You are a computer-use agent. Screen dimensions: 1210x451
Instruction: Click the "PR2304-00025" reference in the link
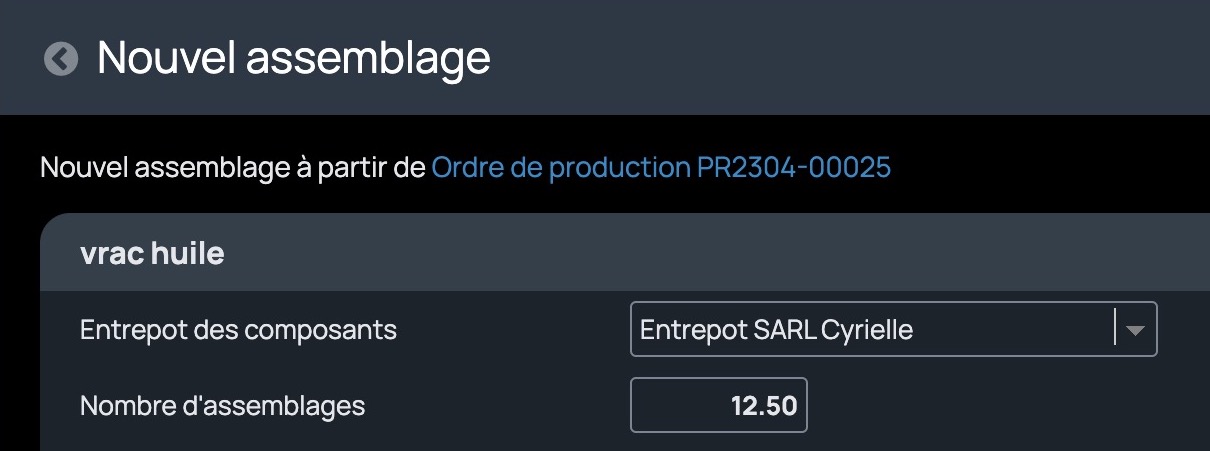click(793, 167)
